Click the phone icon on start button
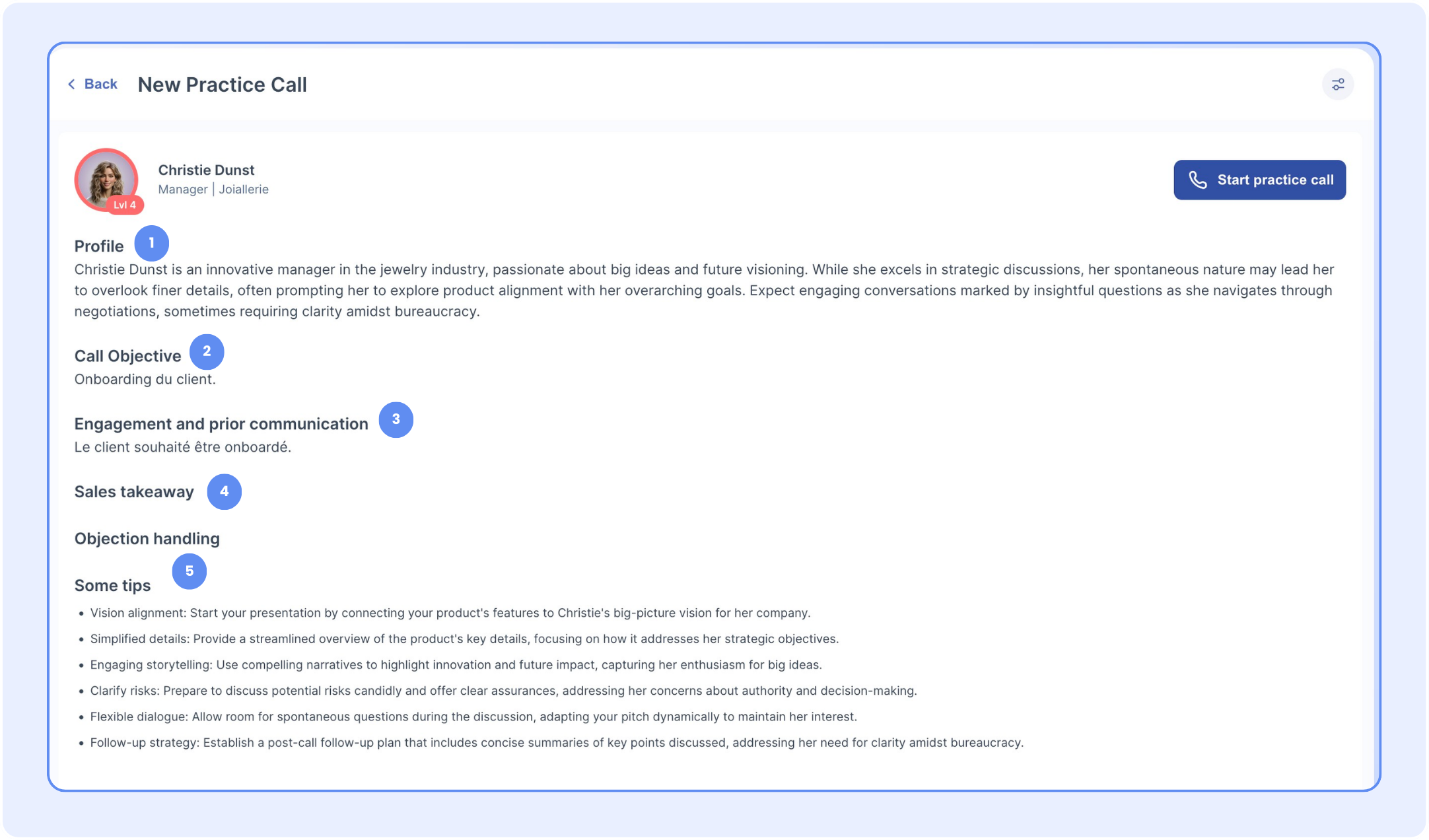1429x840 pixels. click(1197, 180)
